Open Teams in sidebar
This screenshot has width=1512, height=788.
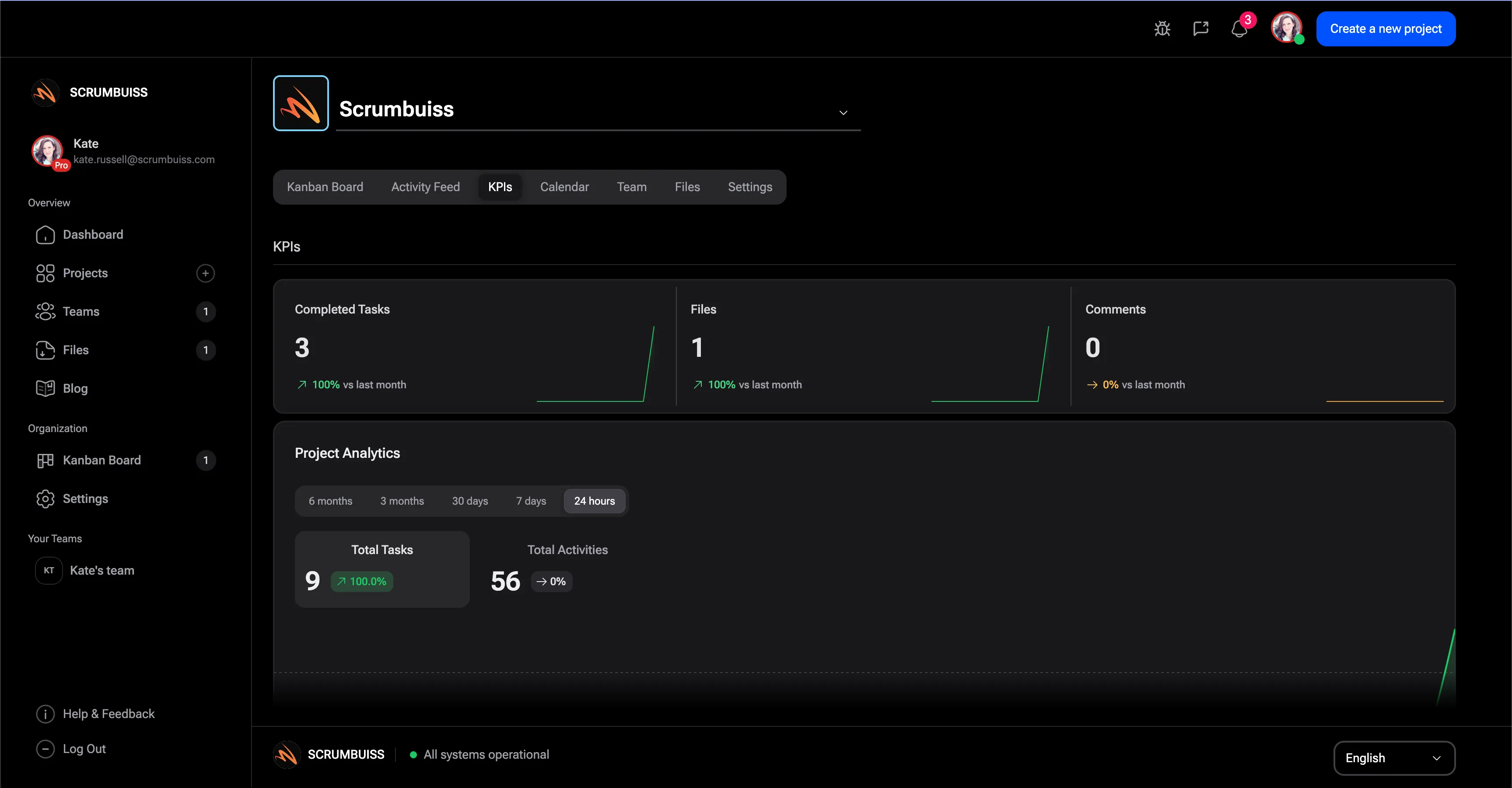click(81, 311)
